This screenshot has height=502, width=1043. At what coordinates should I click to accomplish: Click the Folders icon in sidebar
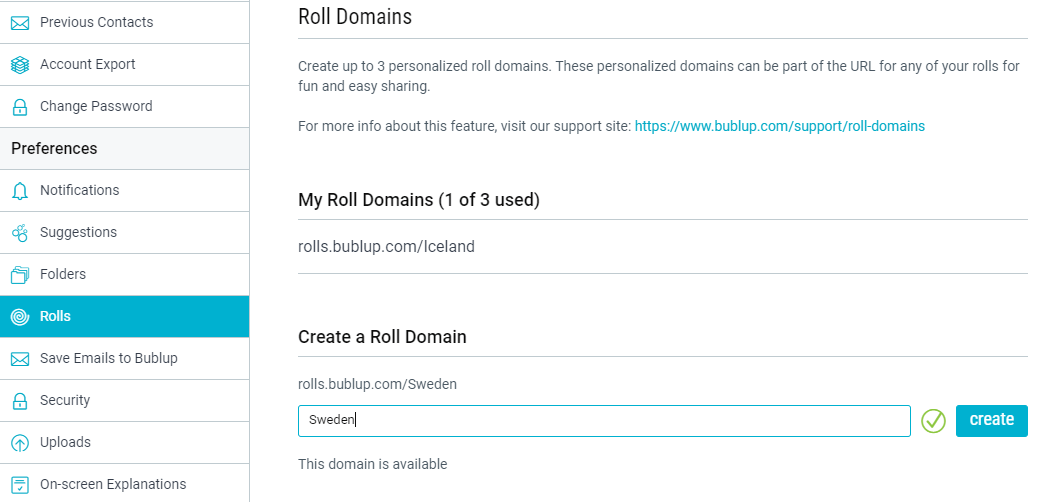tap(20, 275)
